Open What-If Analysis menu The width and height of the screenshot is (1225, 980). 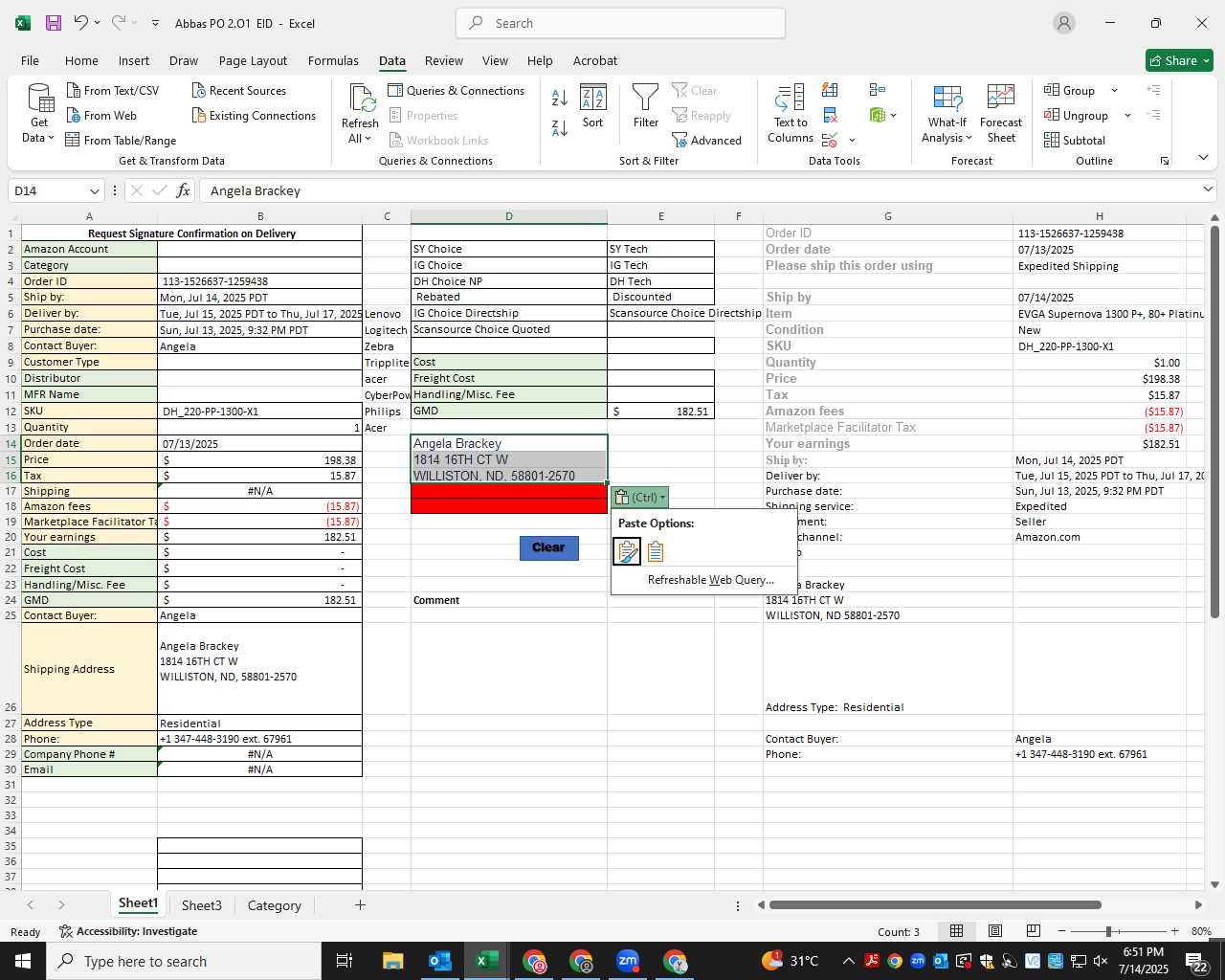tap(947, 114)
